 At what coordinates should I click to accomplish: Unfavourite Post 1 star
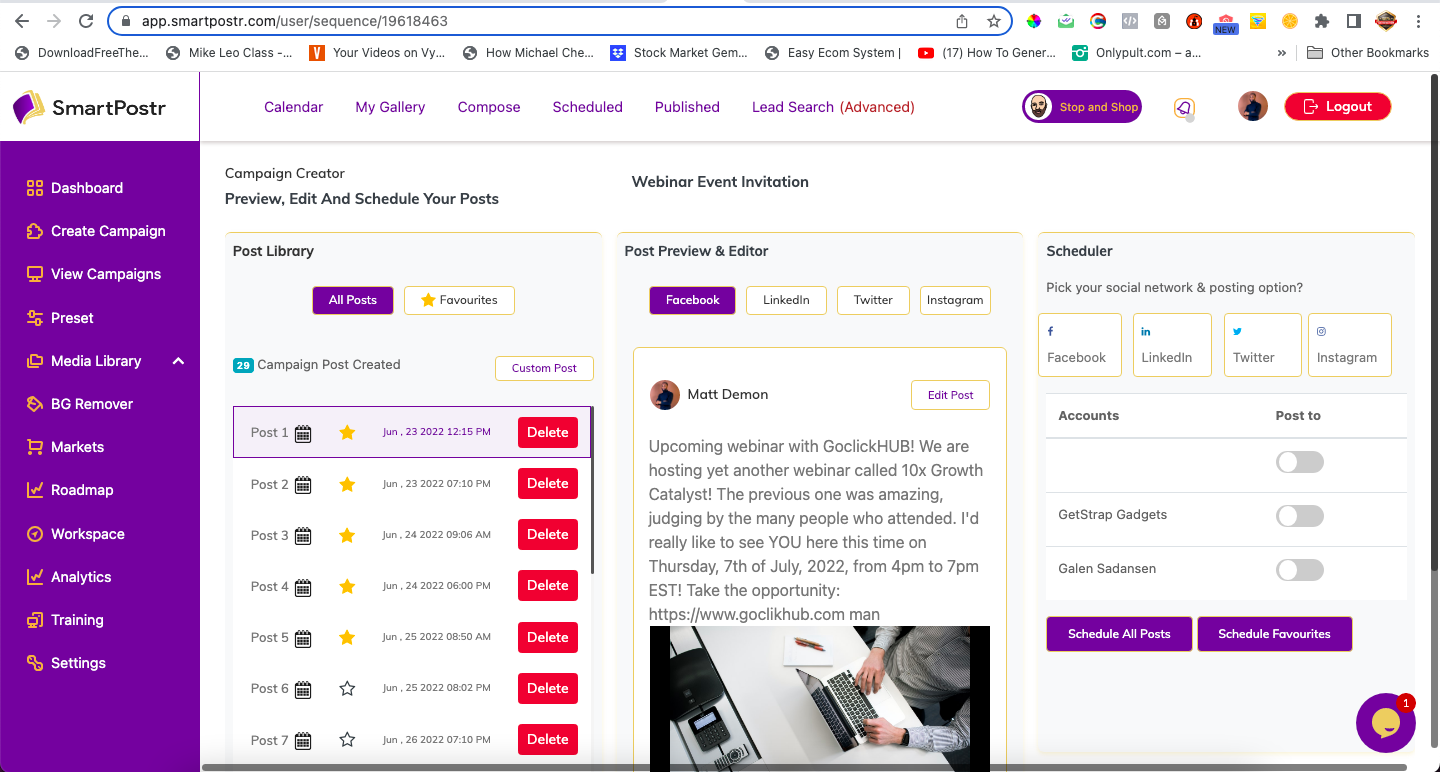tap(347, 433)
